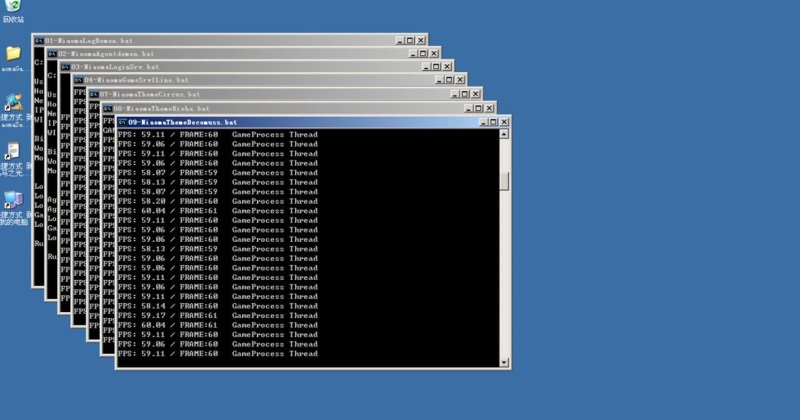Viewport: 800px width, 420px height.
Task: Click system menu icon of 02-NiaomaAgentdemon.bat window
Action: coord(51,53)
